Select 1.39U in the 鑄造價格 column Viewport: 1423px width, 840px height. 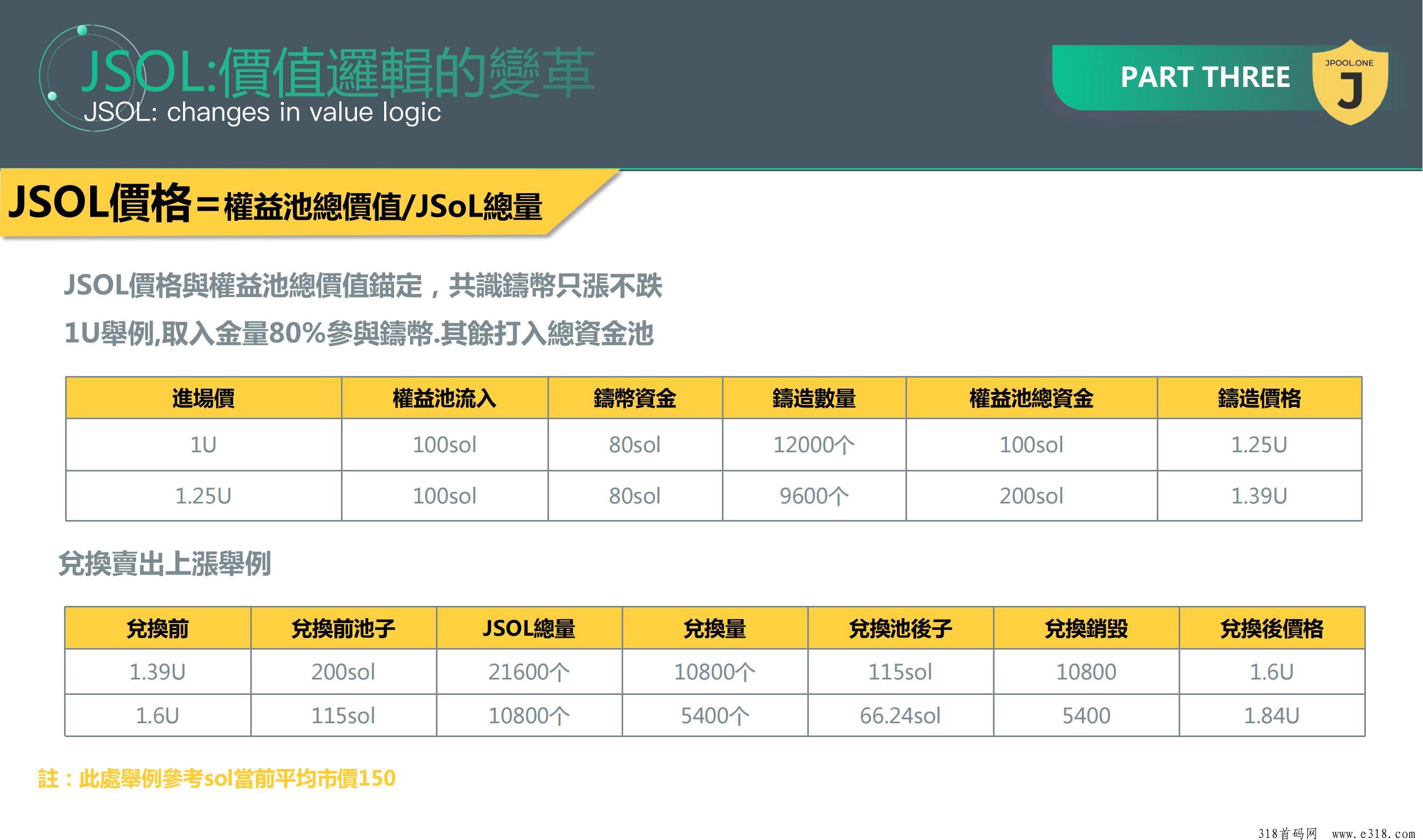tap(1259, 496)
